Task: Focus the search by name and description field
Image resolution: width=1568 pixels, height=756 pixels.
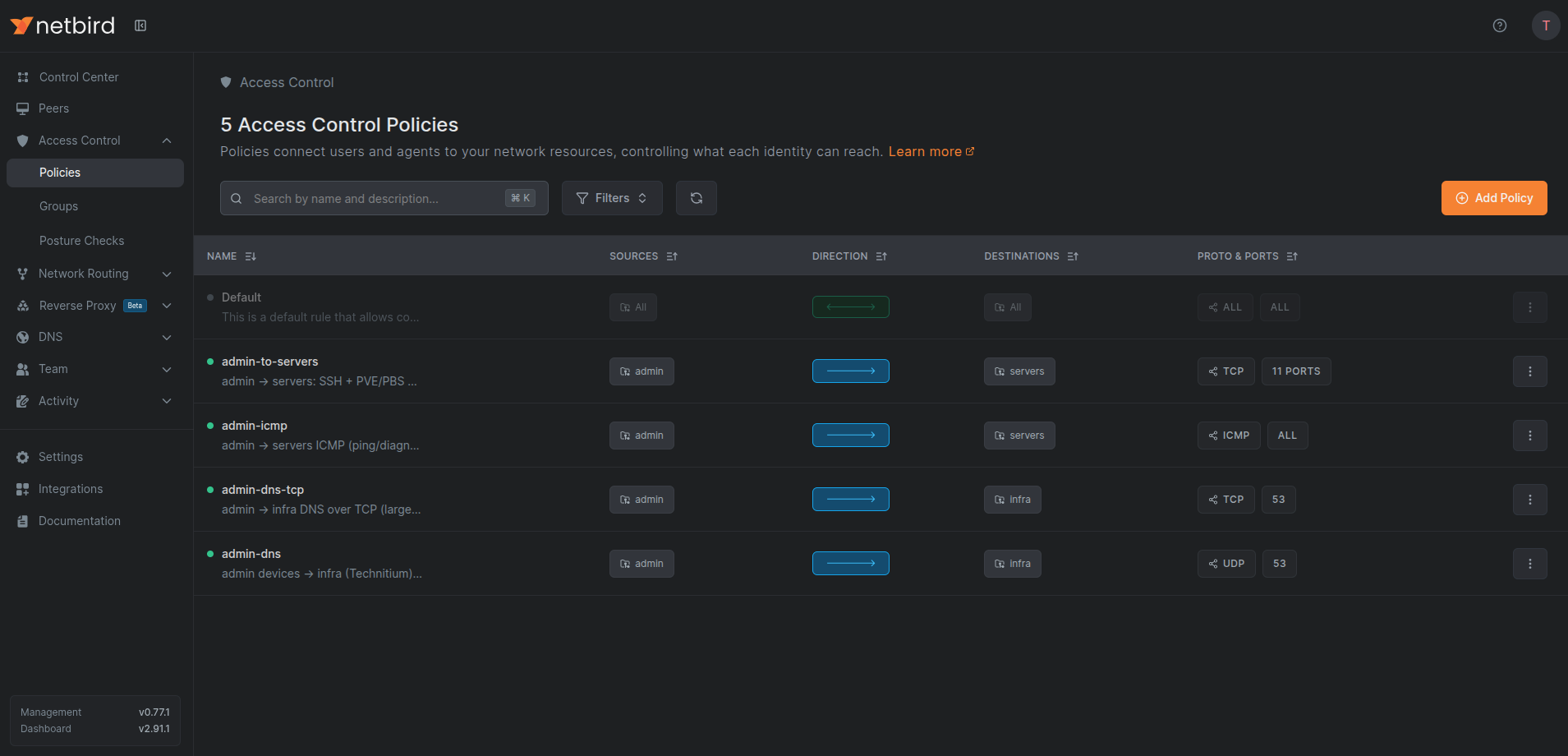Action: 384,198
